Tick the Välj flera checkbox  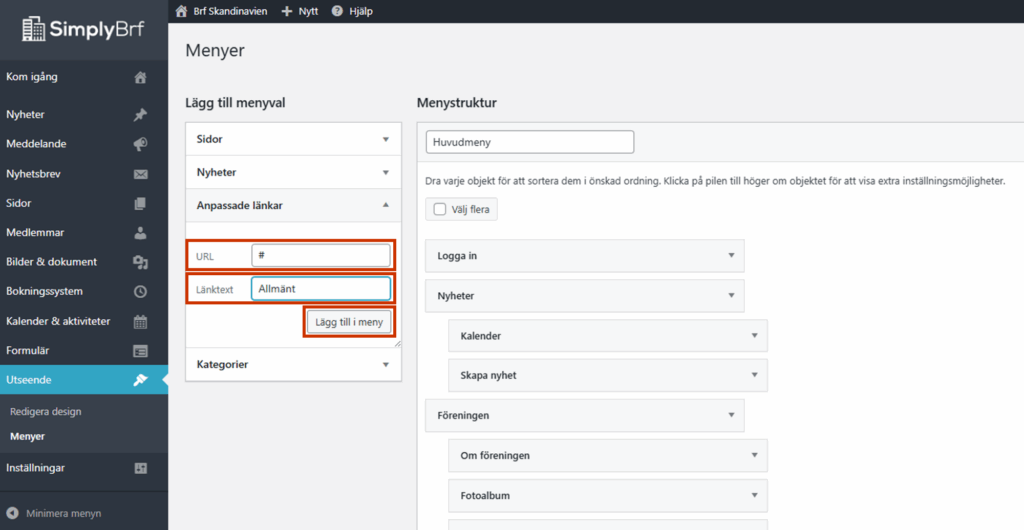point(440,209)
